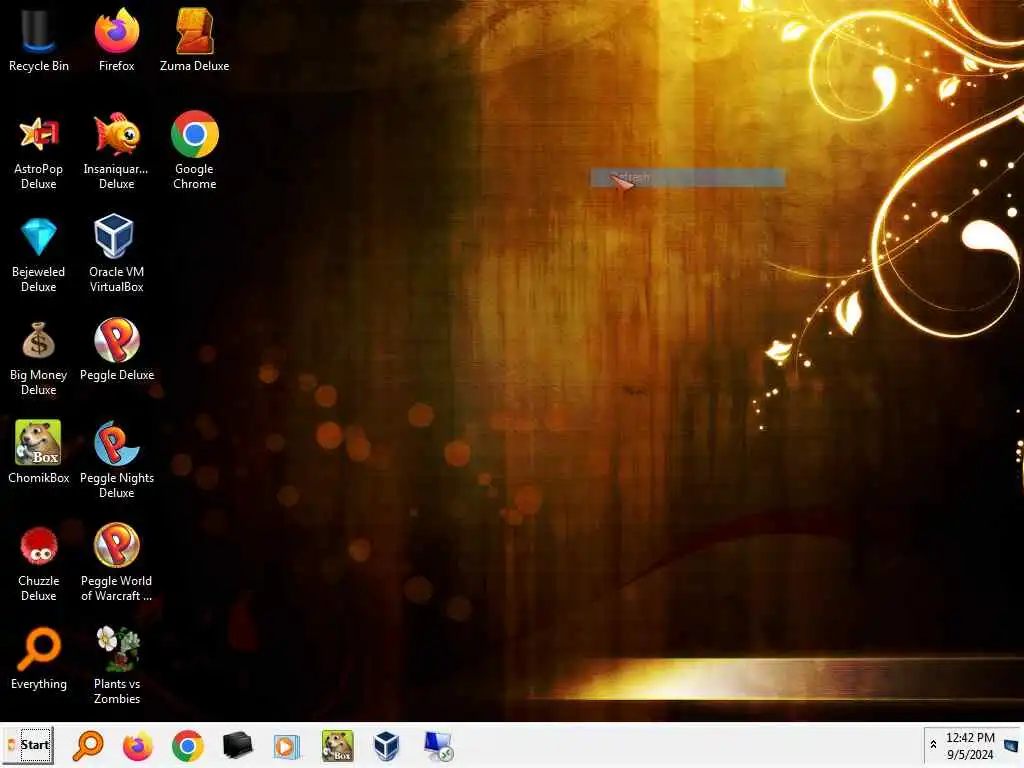
Task: Select the AstroPop Deluxe desktop icon
Action: point(39,152)
